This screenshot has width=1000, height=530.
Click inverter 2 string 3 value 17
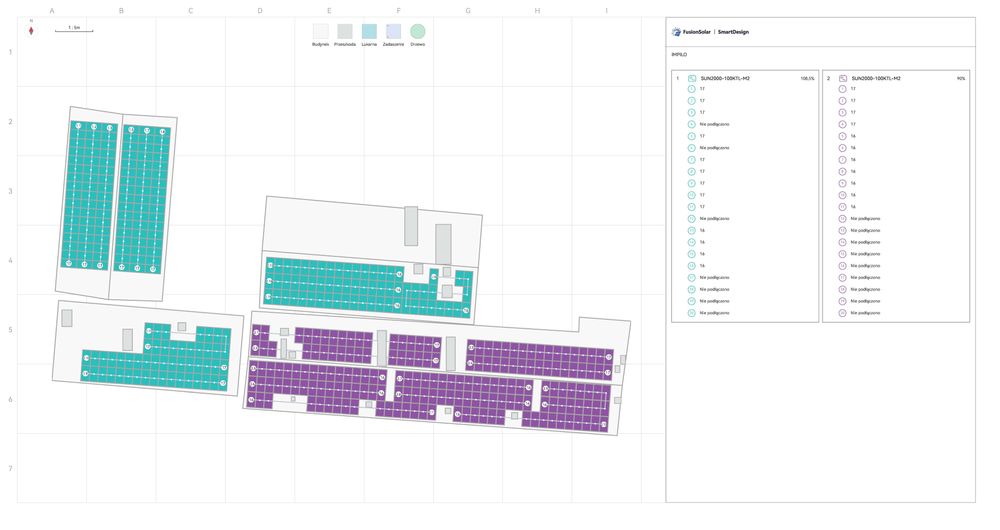pos(853,113)
